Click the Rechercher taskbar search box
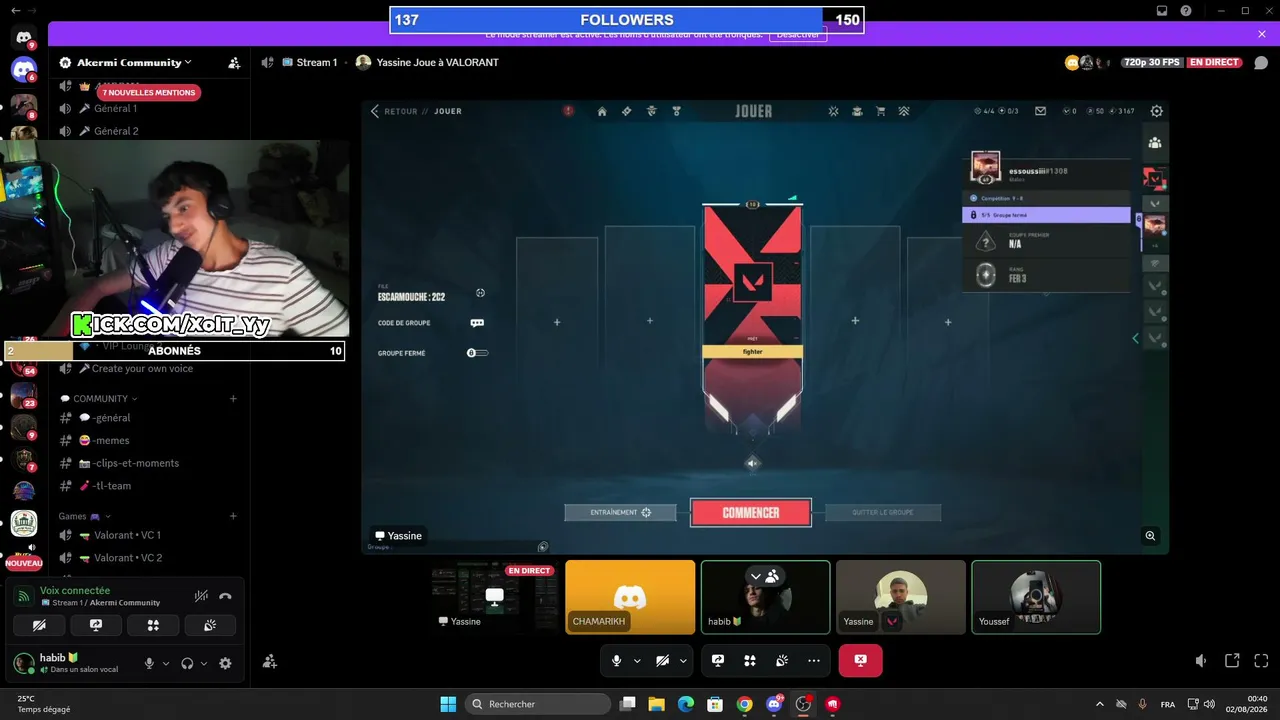 coord(538,704)
